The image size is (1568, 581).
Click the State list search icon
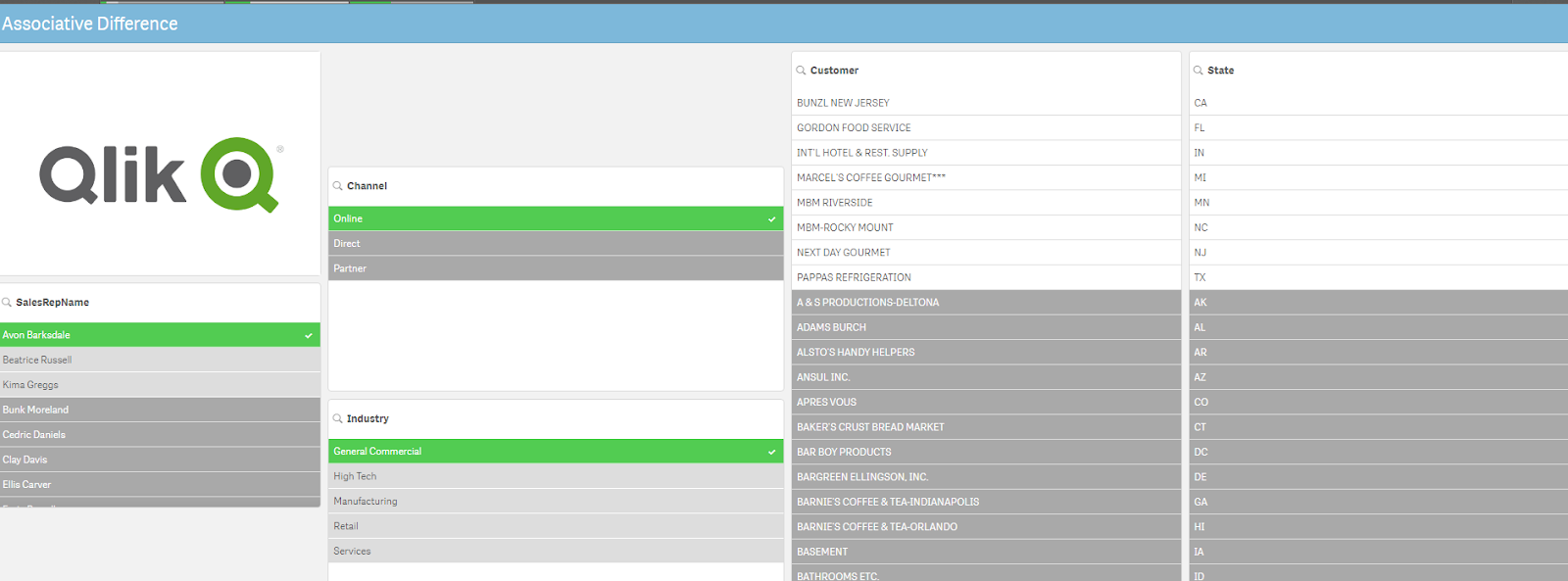click(x=1198, y=71)
